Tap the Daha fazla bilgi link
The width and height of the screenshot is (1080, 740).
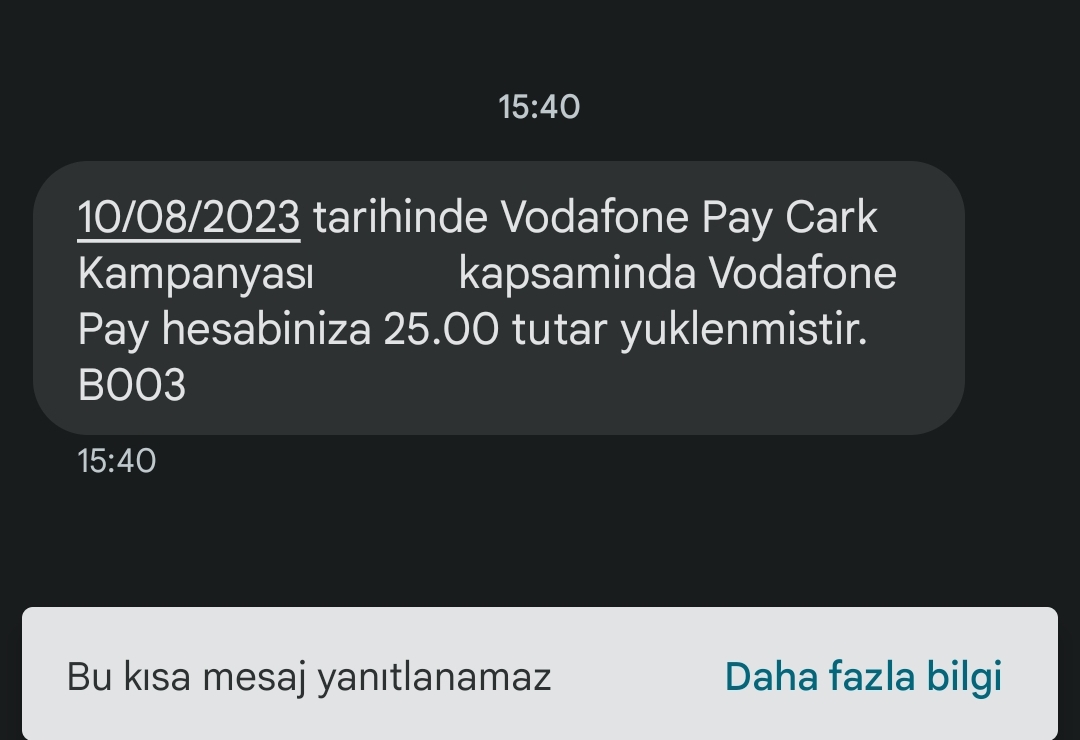click(863, 677)
